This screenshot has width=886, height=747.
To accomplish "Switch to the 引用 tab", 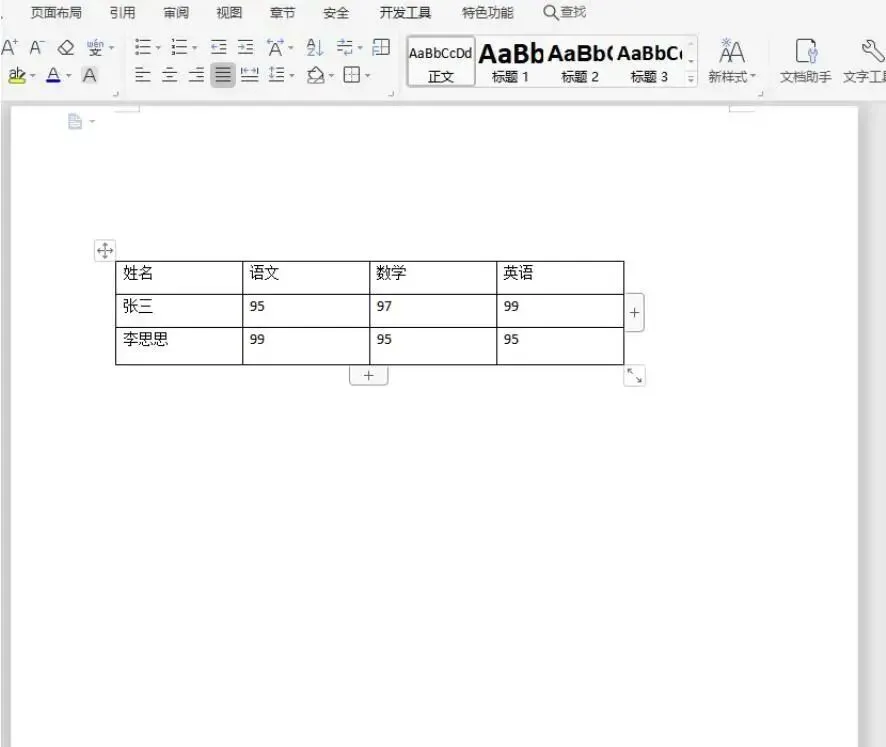I will pyautogui.click(x=123, y=12).
